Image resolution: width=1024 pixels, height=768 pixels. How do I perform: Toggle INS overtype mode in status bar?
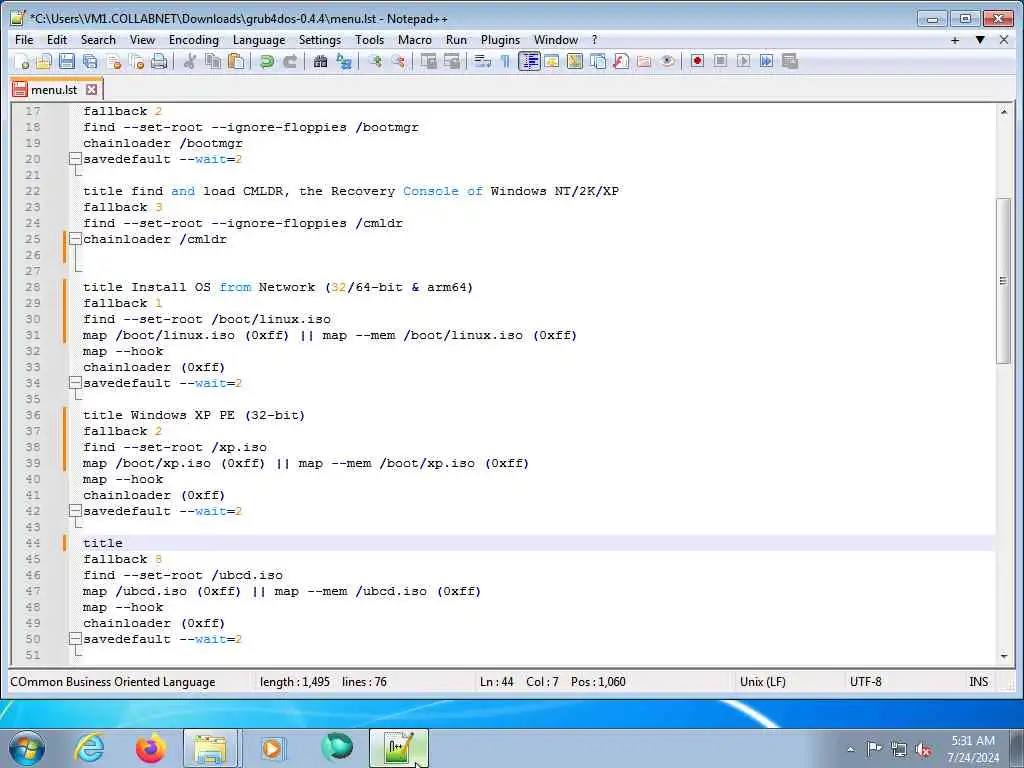pyautogui.click(x=978, y=682)
